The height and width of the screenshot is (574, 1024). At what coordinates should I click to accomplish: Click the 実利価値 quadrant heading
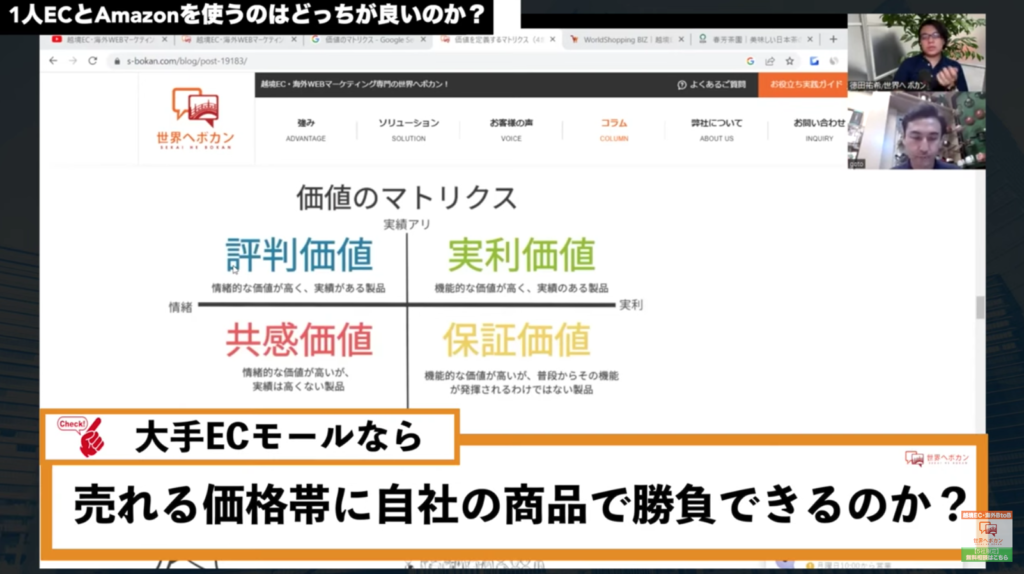pos(521,255)
